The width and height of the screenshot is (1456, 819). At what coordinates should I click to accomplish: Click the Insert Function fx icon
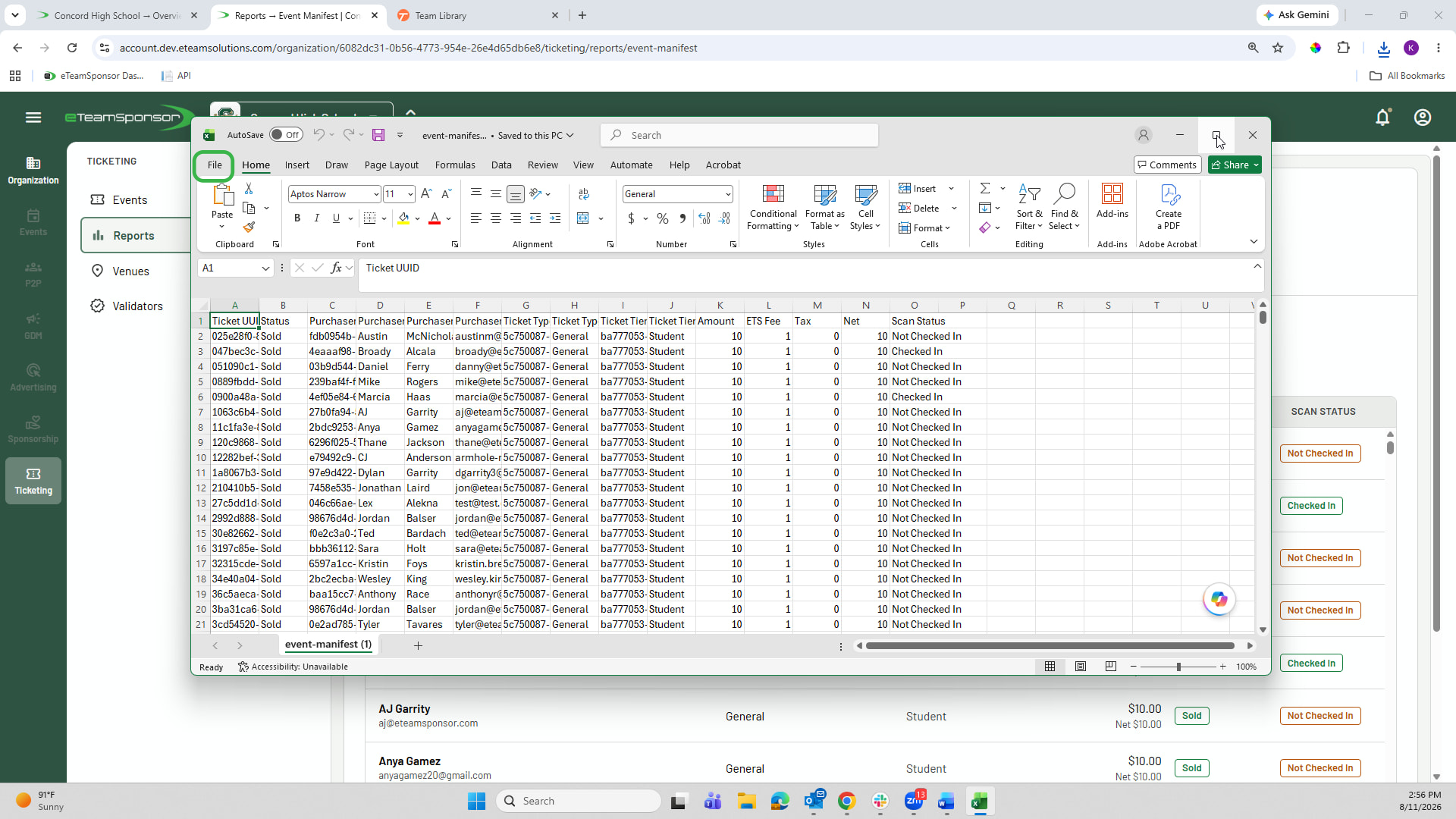[336, 268]
